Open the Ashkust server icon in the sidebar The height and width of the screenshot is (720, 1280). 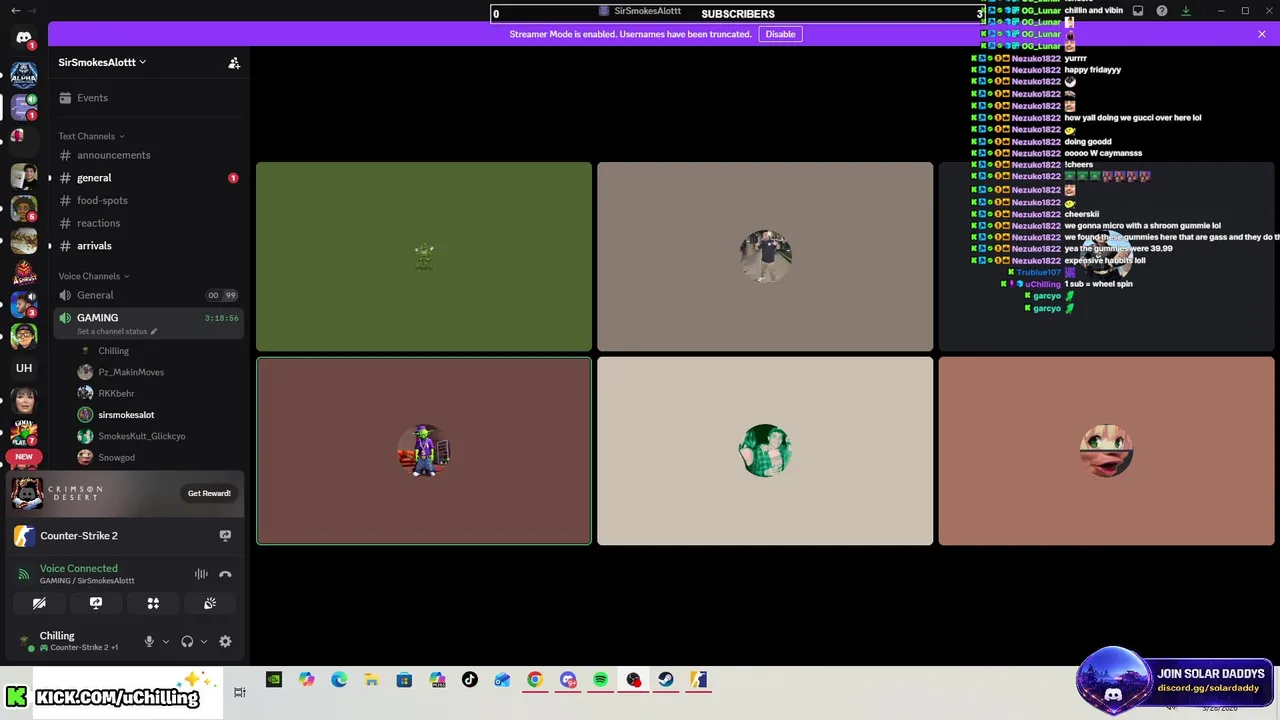pos(24,271)
